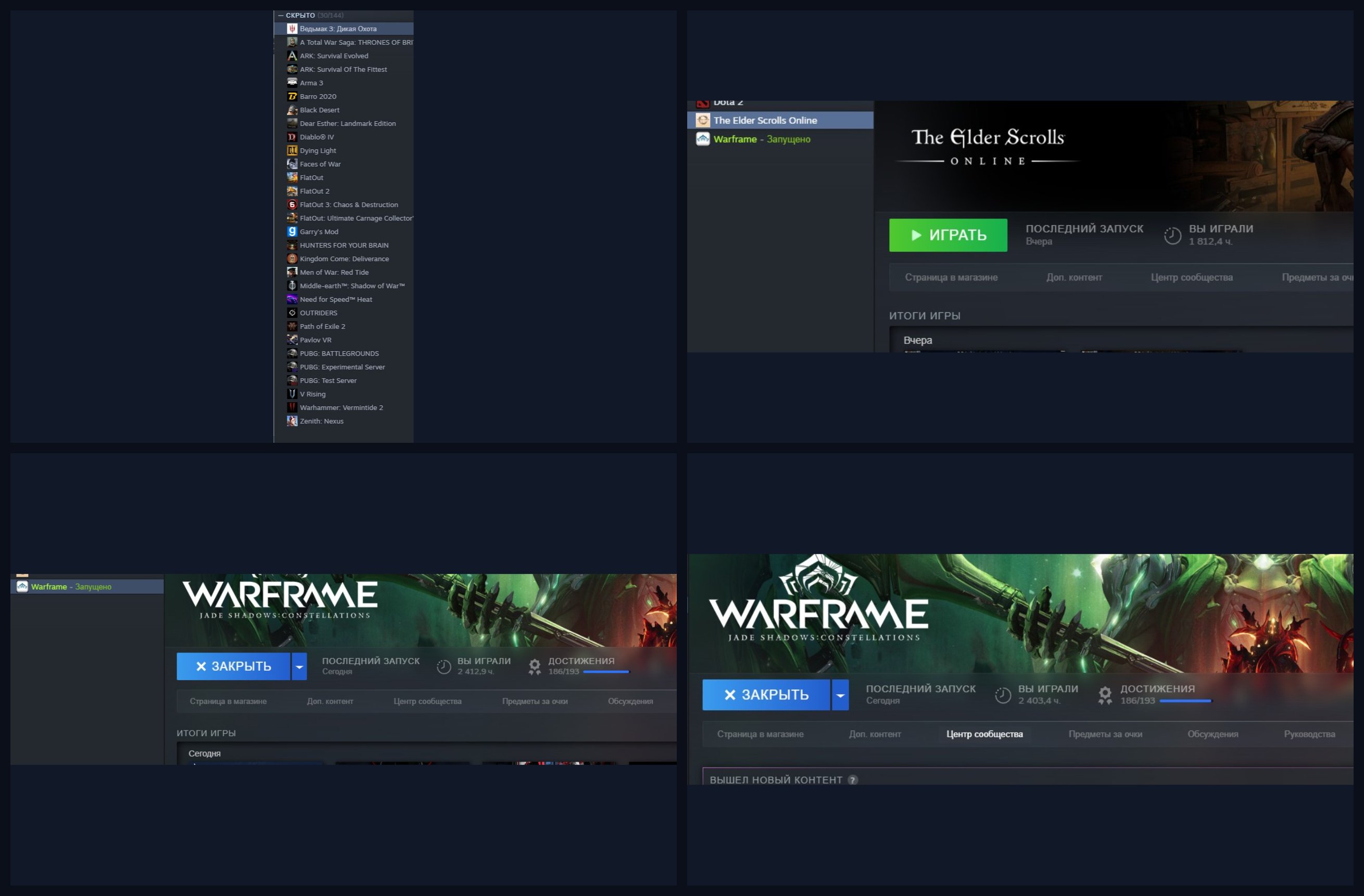Select FlatOut: Ultimate Carnage Collector's row
This screenshot has width=1364, height=896.
tap(343, 218)
